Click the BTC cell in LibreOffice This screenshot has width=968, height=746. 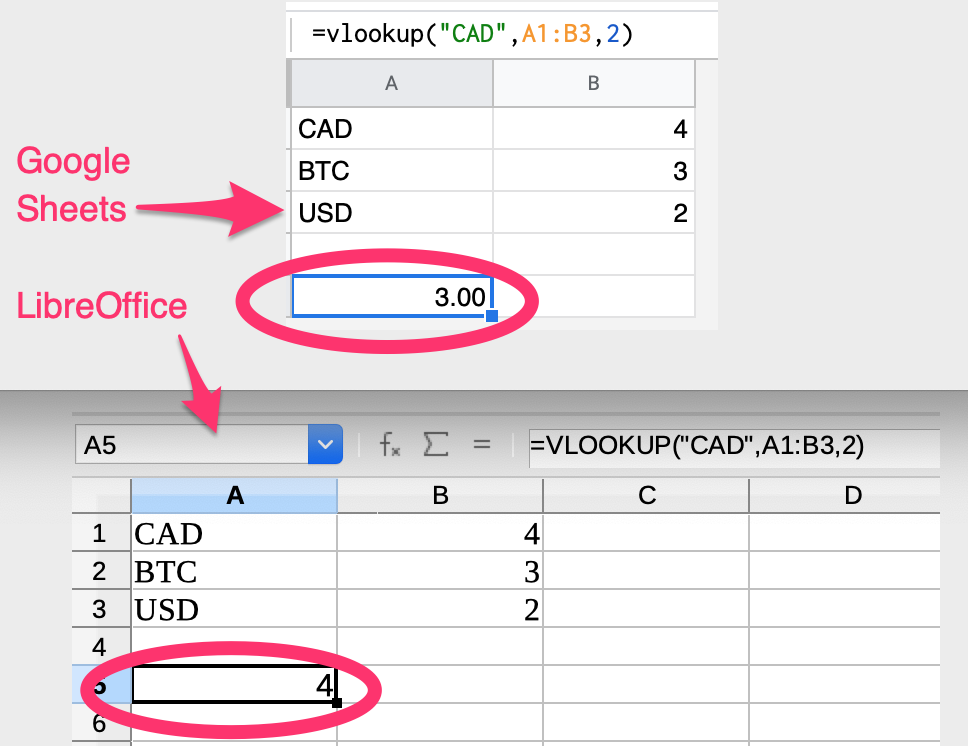pos(235,571)
